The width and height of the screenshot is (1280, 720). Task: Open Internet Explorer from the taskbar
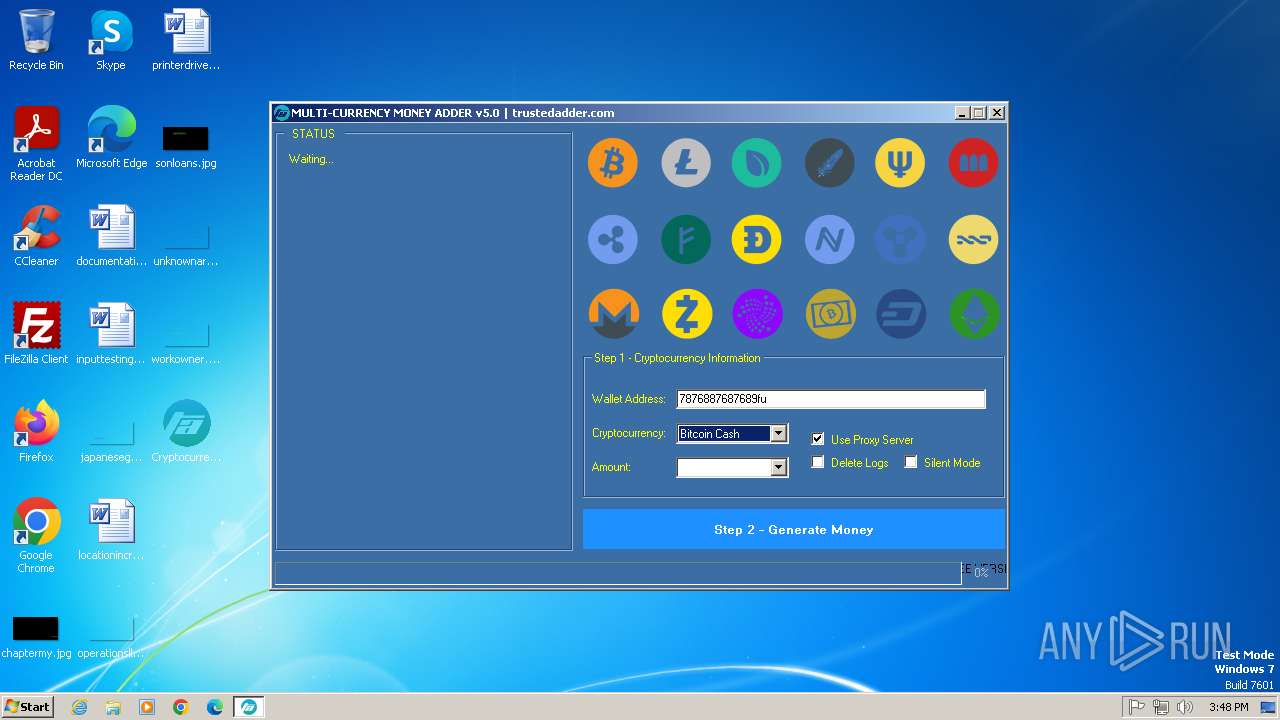pos(80,707)
